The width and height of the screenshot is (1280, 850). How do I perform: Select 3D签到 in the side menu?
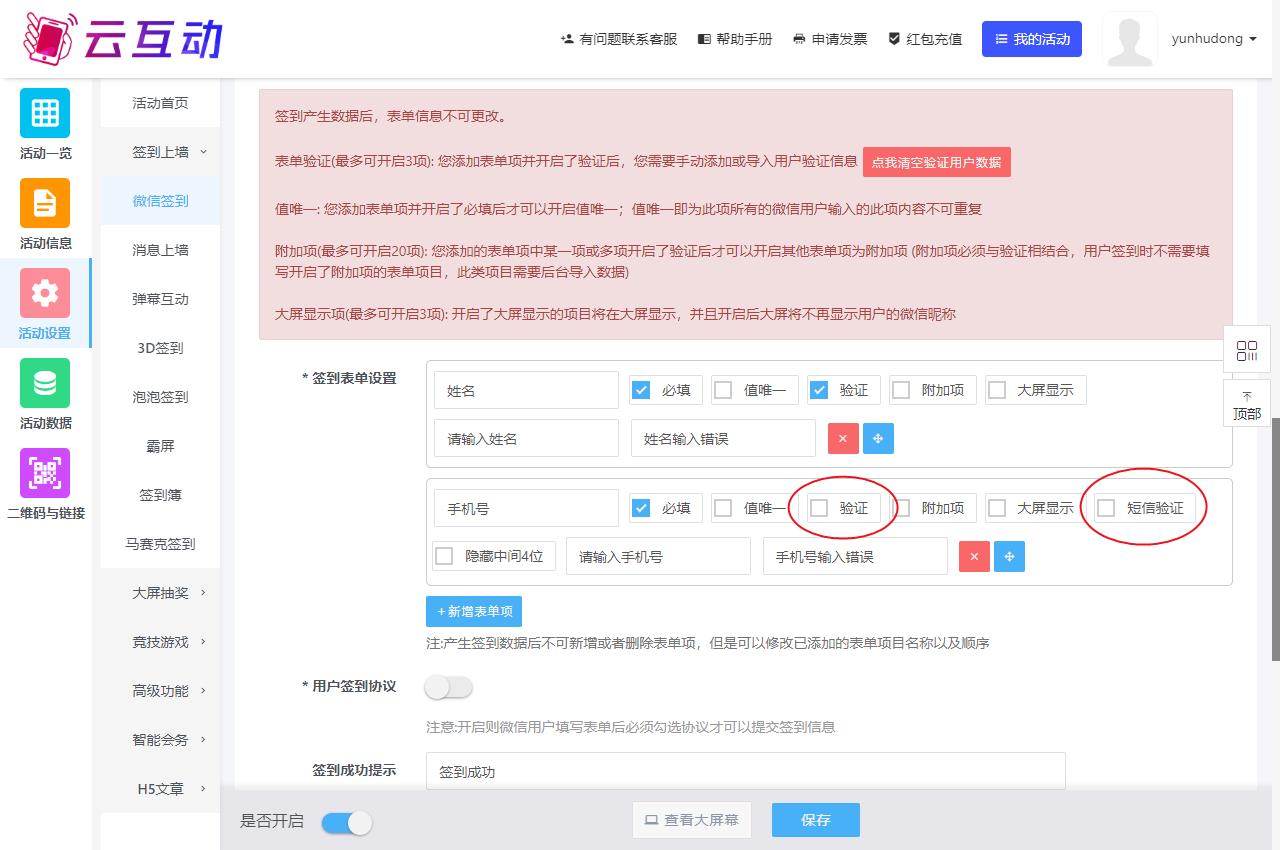click(x=160, y=348)
